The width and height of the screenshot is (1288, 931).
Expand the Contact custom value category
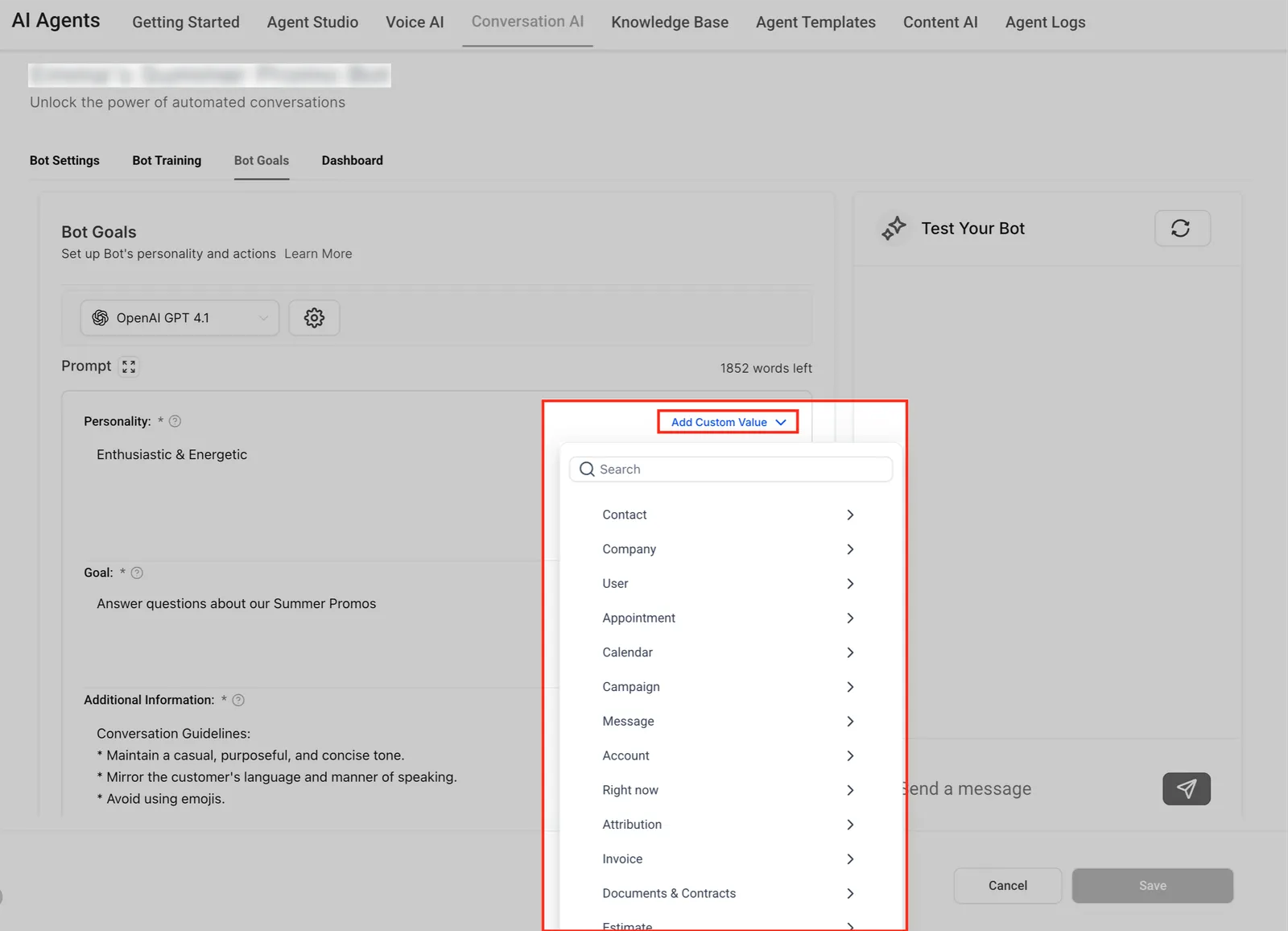pyautogui.click(x=729, y=515)
